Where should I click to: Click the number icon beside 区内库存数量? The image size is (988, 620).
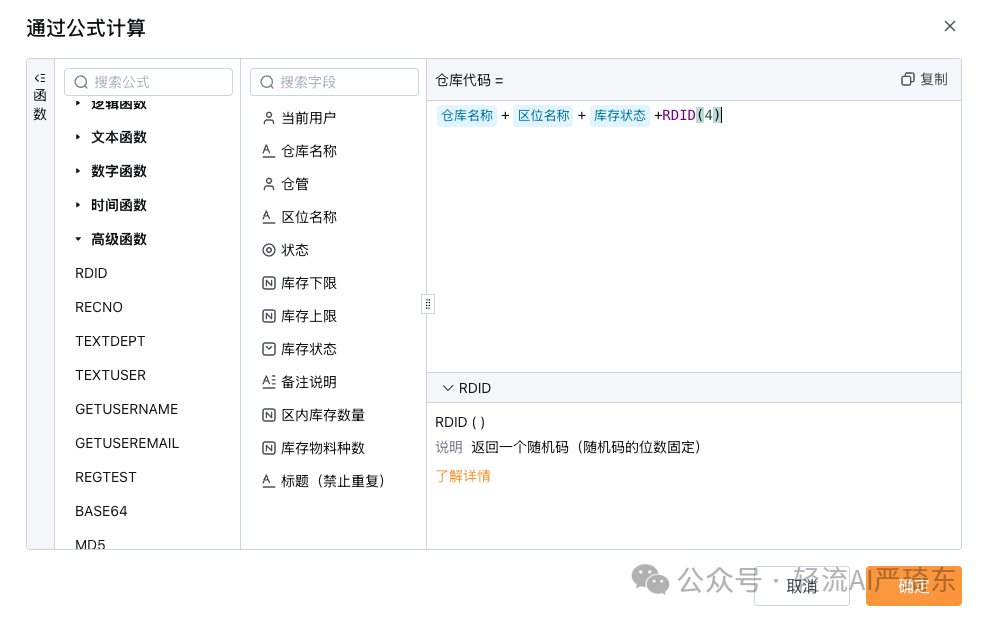pos(268,414)
